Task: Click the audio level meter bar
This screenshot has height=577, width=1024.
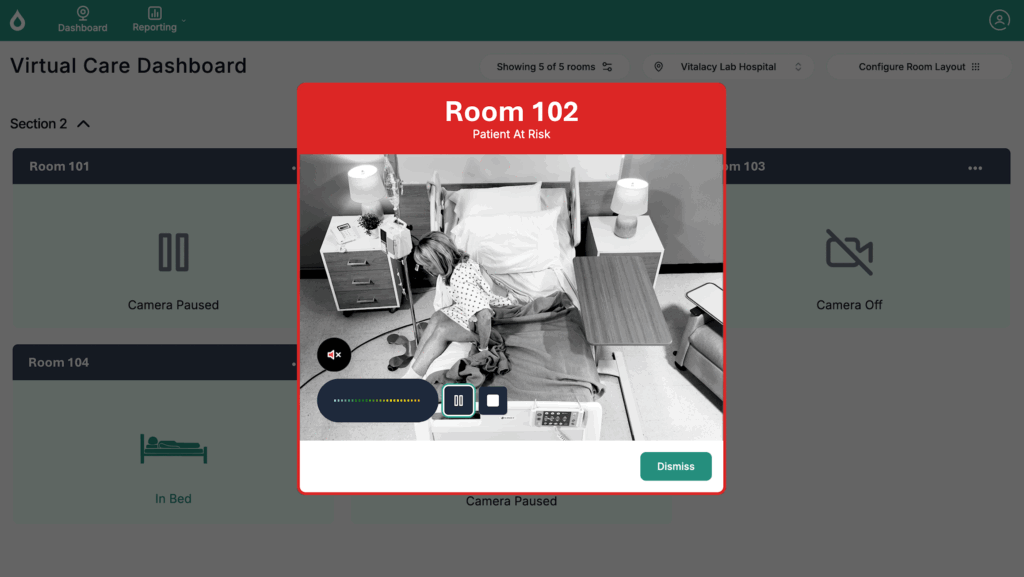Action: (377, 400)
